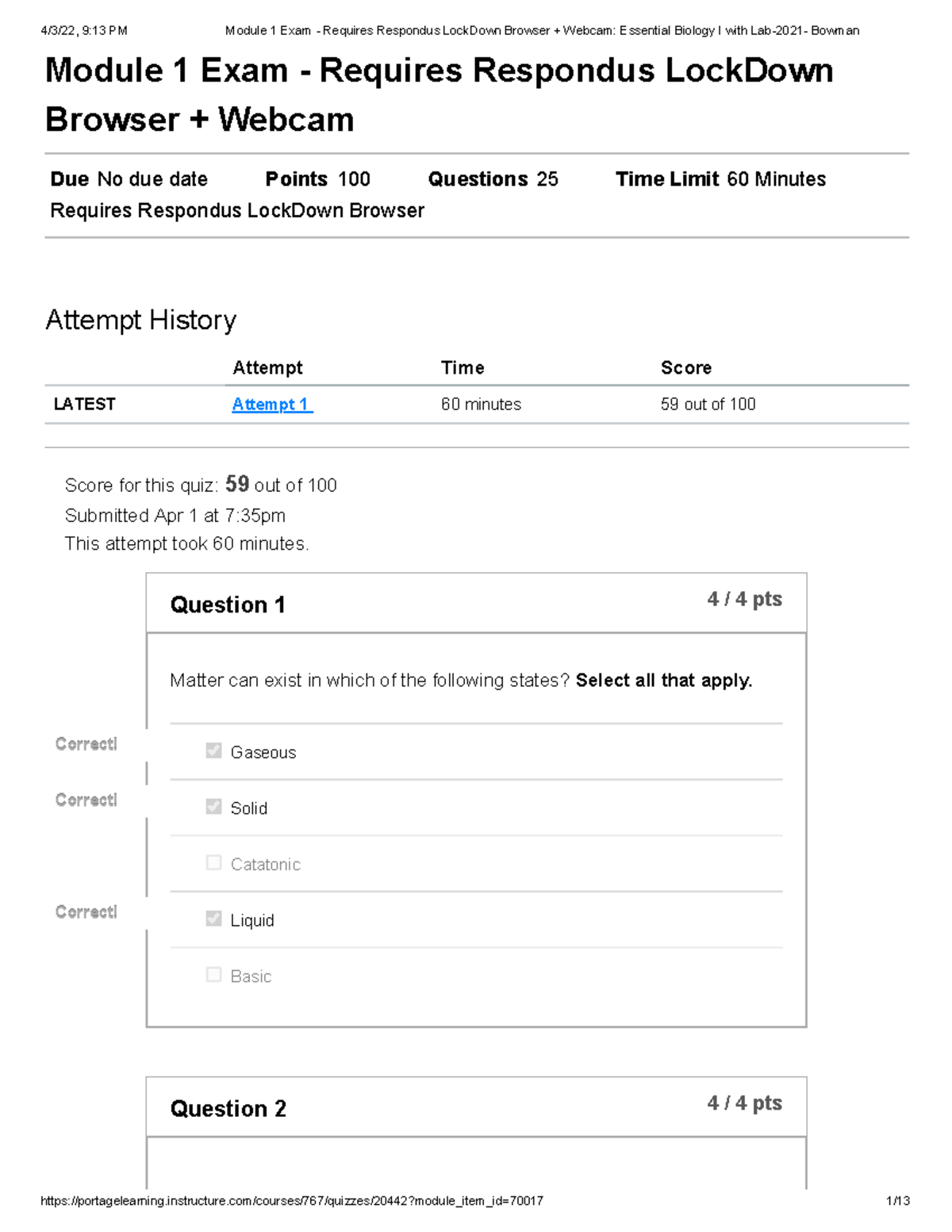Check the Catatonic checkbox
Image resolution: width=952 pixels, height=1232 pixels.
[213, 863]
